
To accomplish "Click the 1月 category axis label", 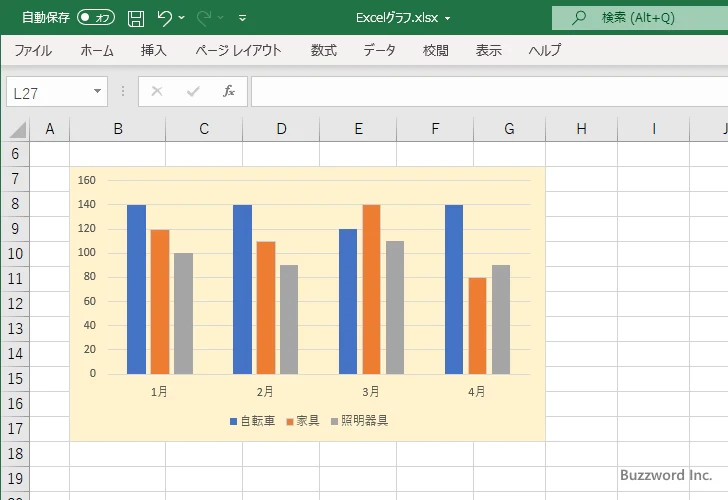I will tap(159, 392).
